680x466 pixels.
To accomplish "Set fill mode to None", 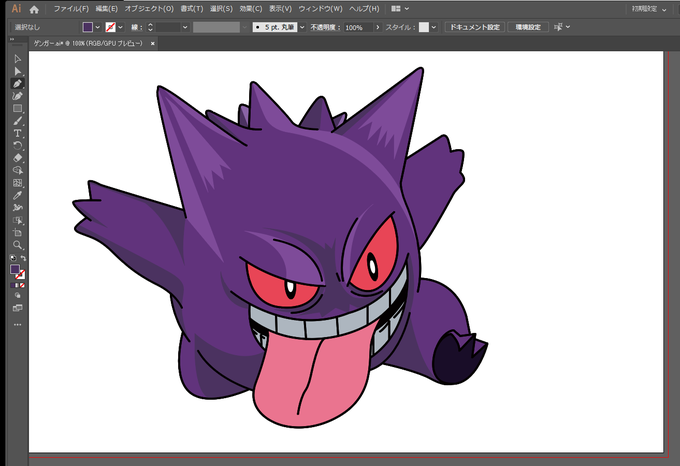I will click(x=22, y=285).
